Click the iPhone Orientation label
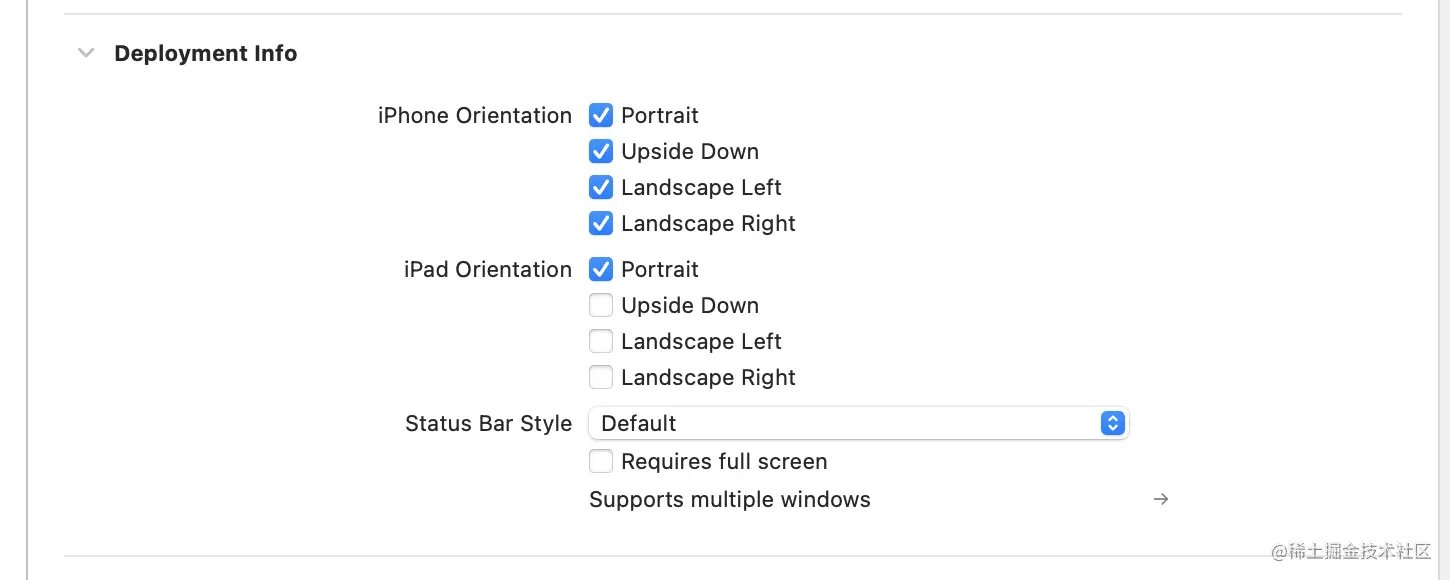The image size is (1450, 580). pos(474,116)
